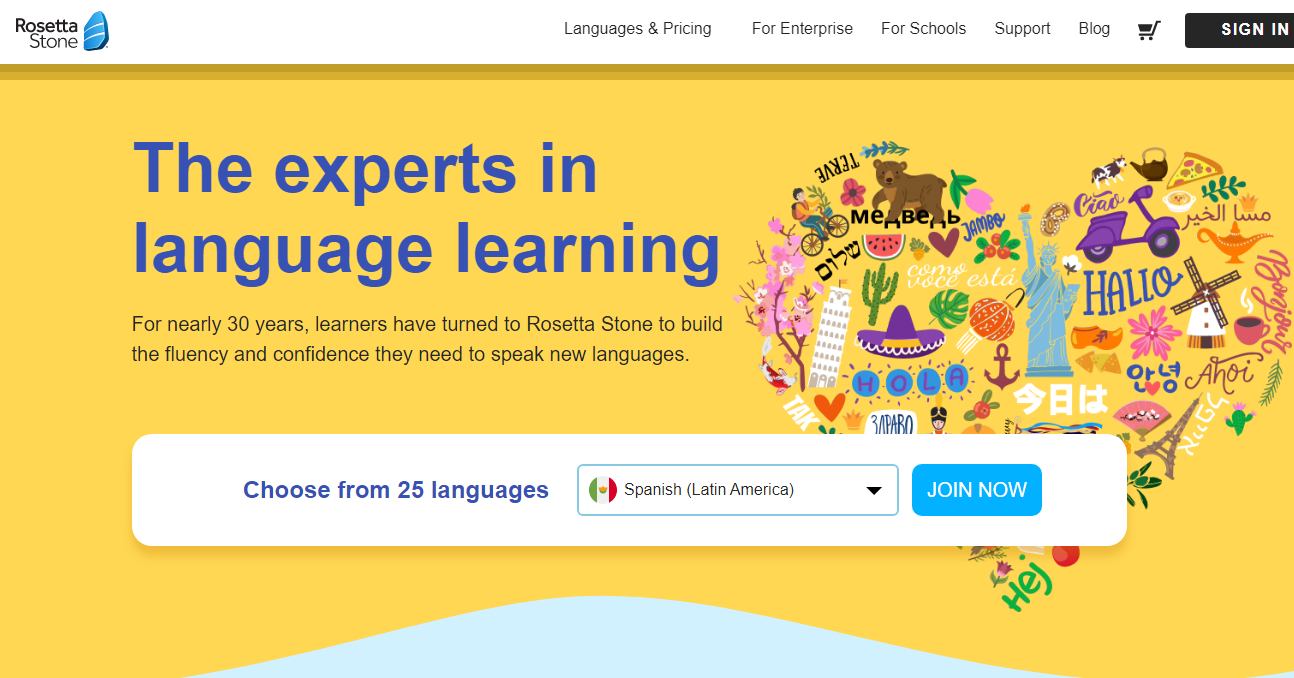Click "The experts in language learning" heading
The height and width of the screenshot is (678, 1294).
pyautogui.click(x=427, y=208)
